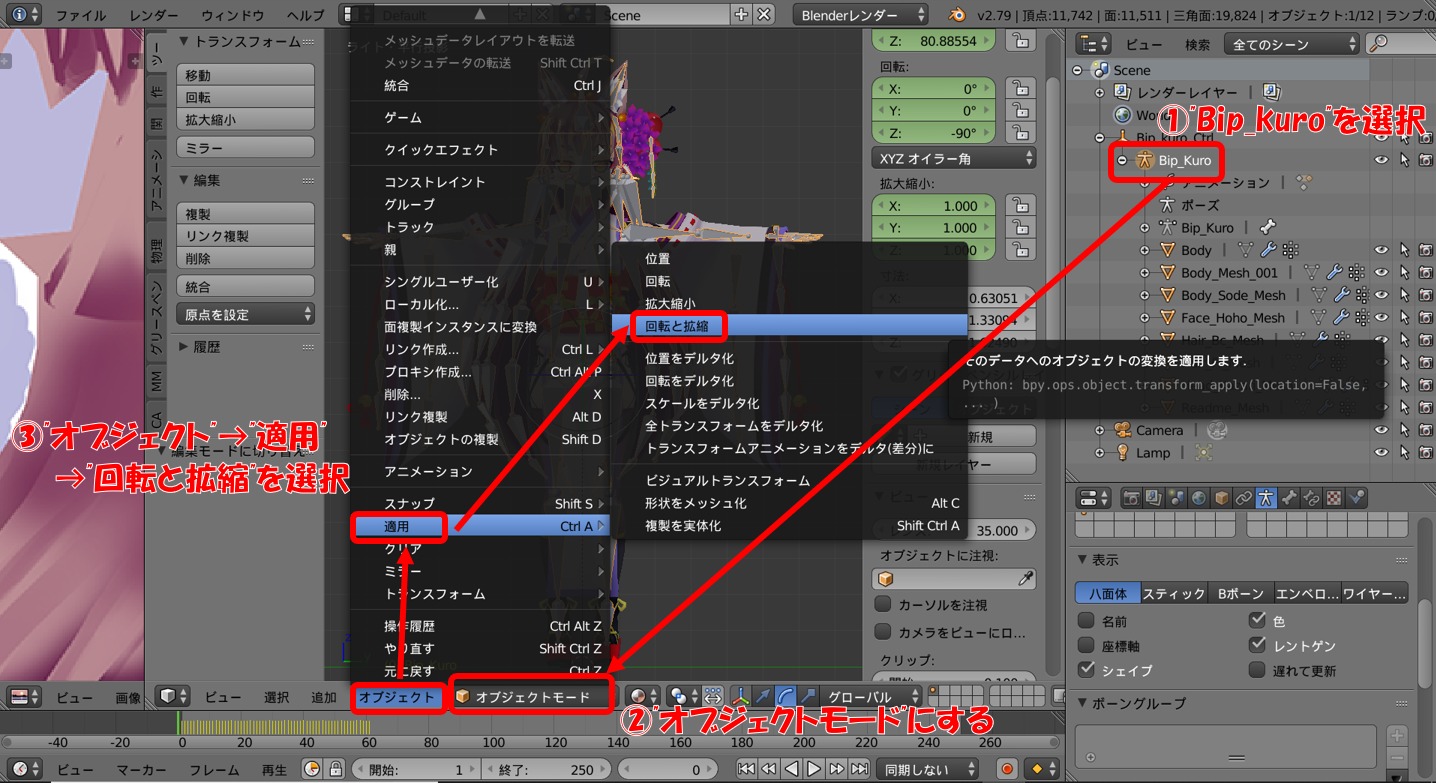Open the Constraints chain-link properties tab
This screenshot has height=783, width=1436.
1244,498
